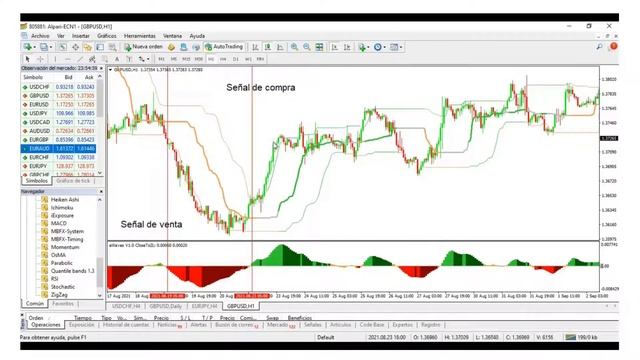Click the Nueva orden button
640x360 pixels.
point(143,47)
